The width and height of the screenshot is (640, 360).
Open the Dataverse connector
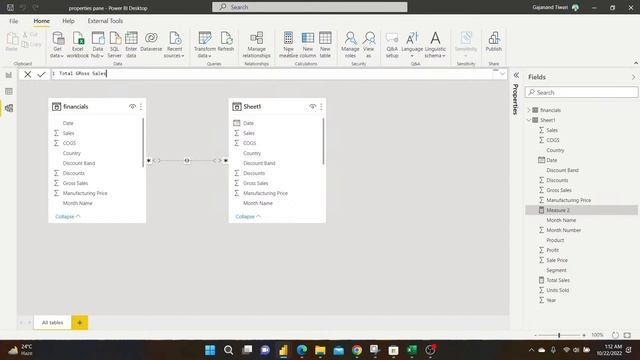click(x=151, y=42)
